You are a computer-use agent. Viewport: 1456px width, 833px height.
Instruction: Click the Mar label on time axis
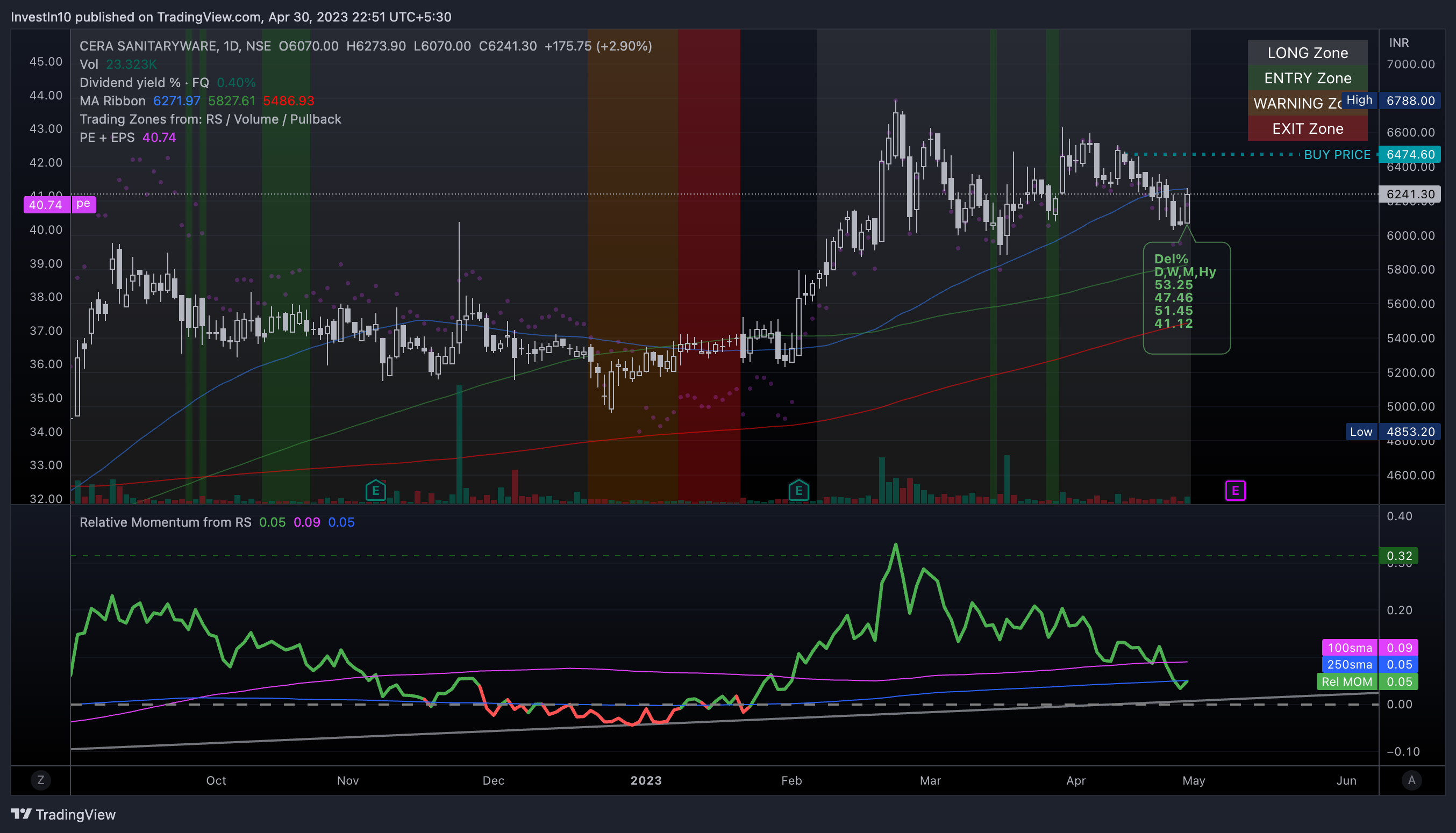(x=930, y=780)
